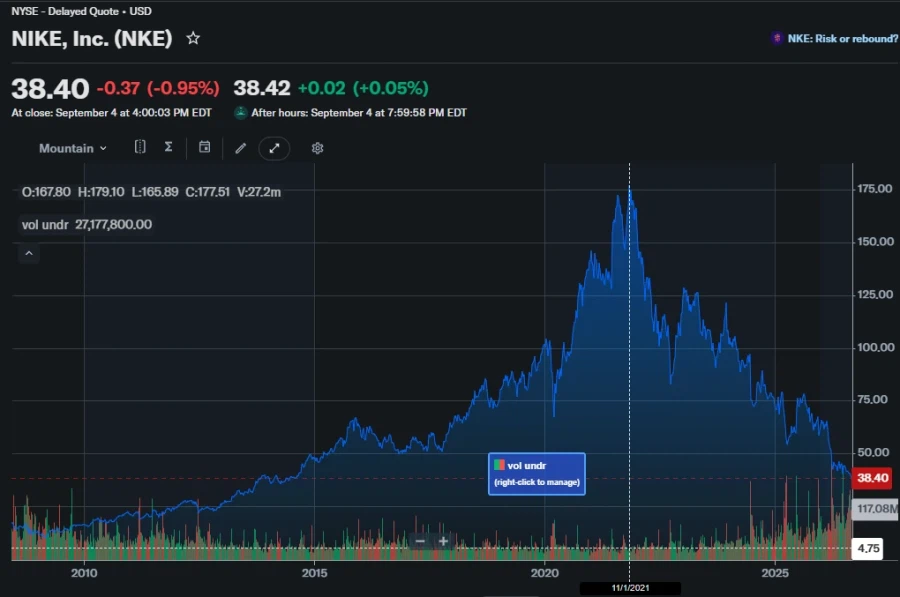Click the 2015 year label on time axis

coord(315,573)
